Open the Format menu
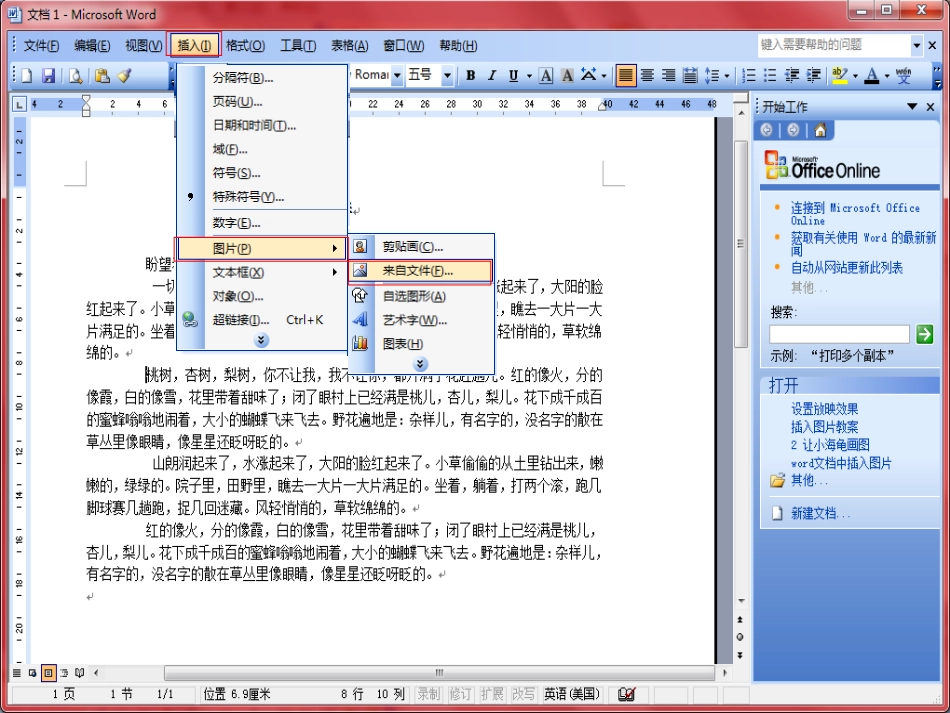The width and height of the screenshot is (950, 713). point(245,45)
